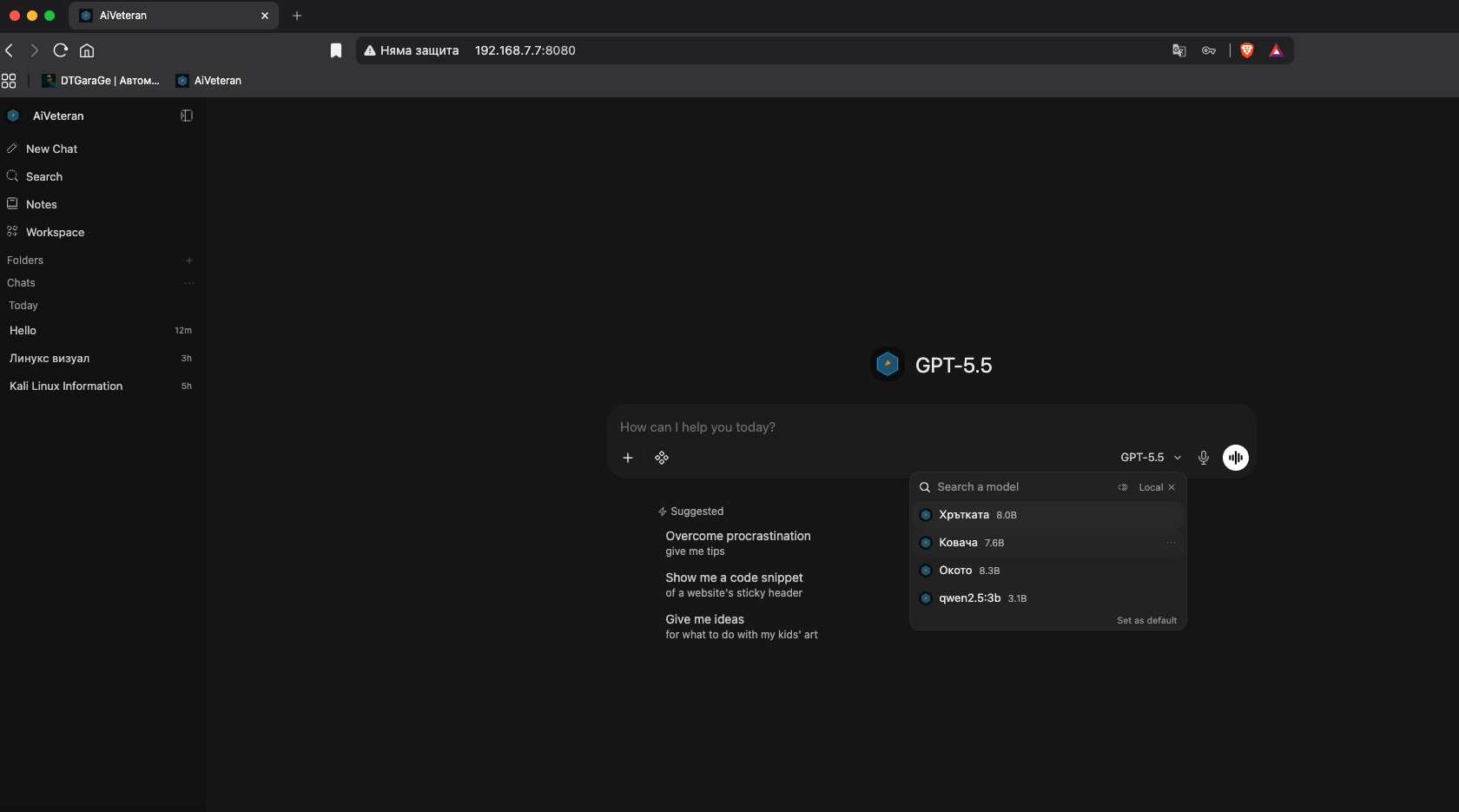Go forward with the browser forward arrow
Screen dimensions: 1459x812
click(35, 50)
